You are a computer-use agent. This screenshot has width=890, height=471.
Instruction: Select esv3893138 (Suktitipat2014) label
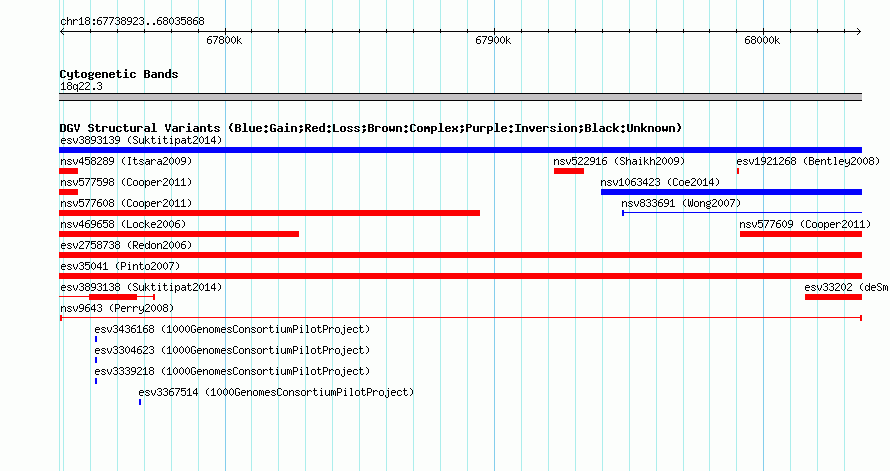141,287
